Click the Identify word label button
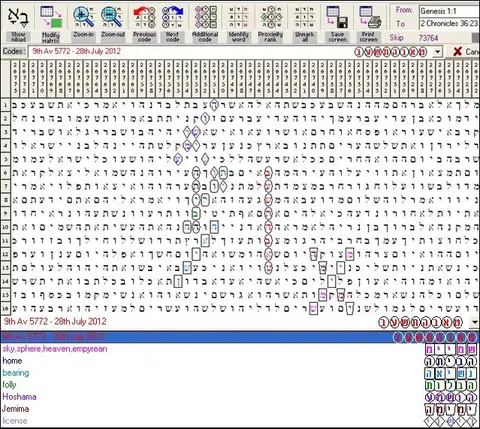The width and height of the screenshot is (480, 429). [x=239, y=37]
